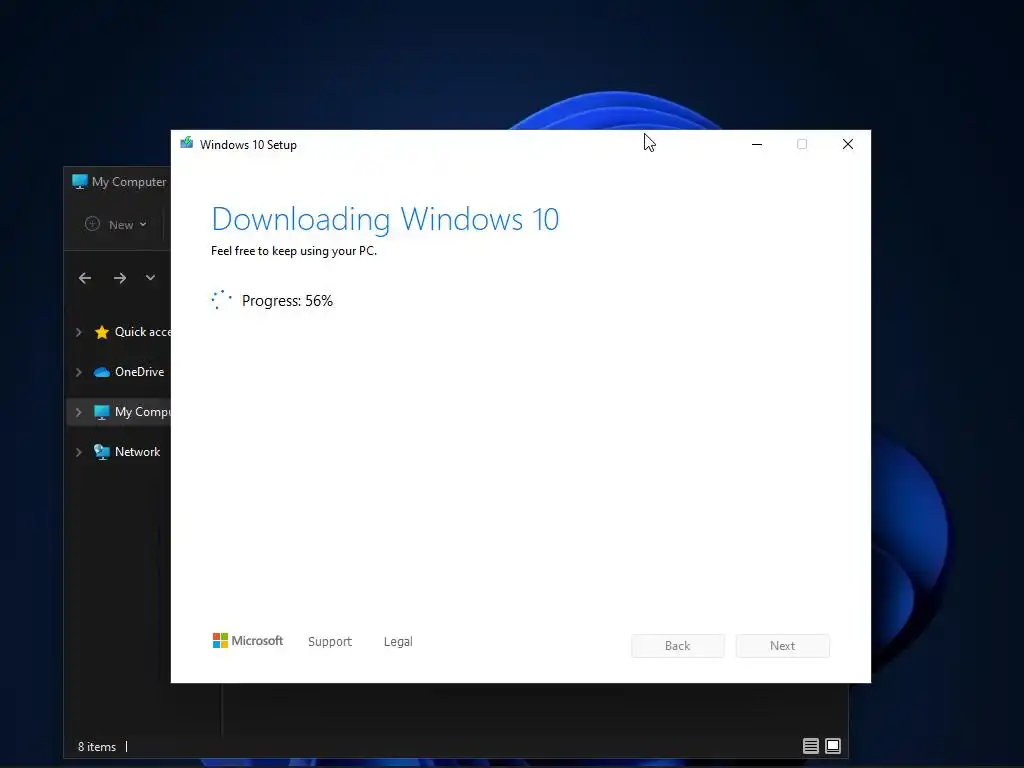
Task: Open the New menu in My Computer window
Action: pyautogui.click(x=116, y=225)
